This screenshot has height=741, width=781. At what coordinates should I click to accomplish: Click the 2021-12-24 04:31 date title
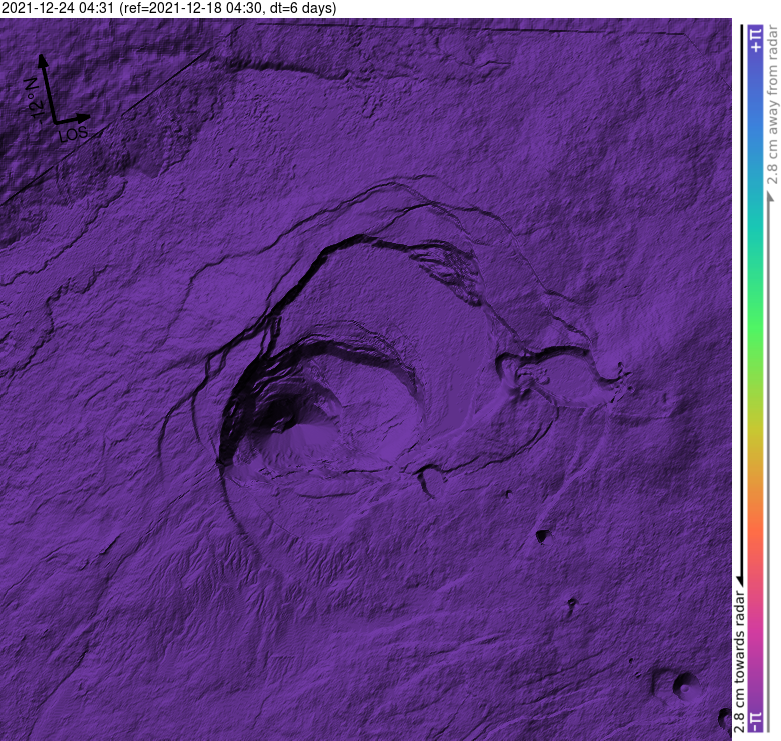[58, 8]
